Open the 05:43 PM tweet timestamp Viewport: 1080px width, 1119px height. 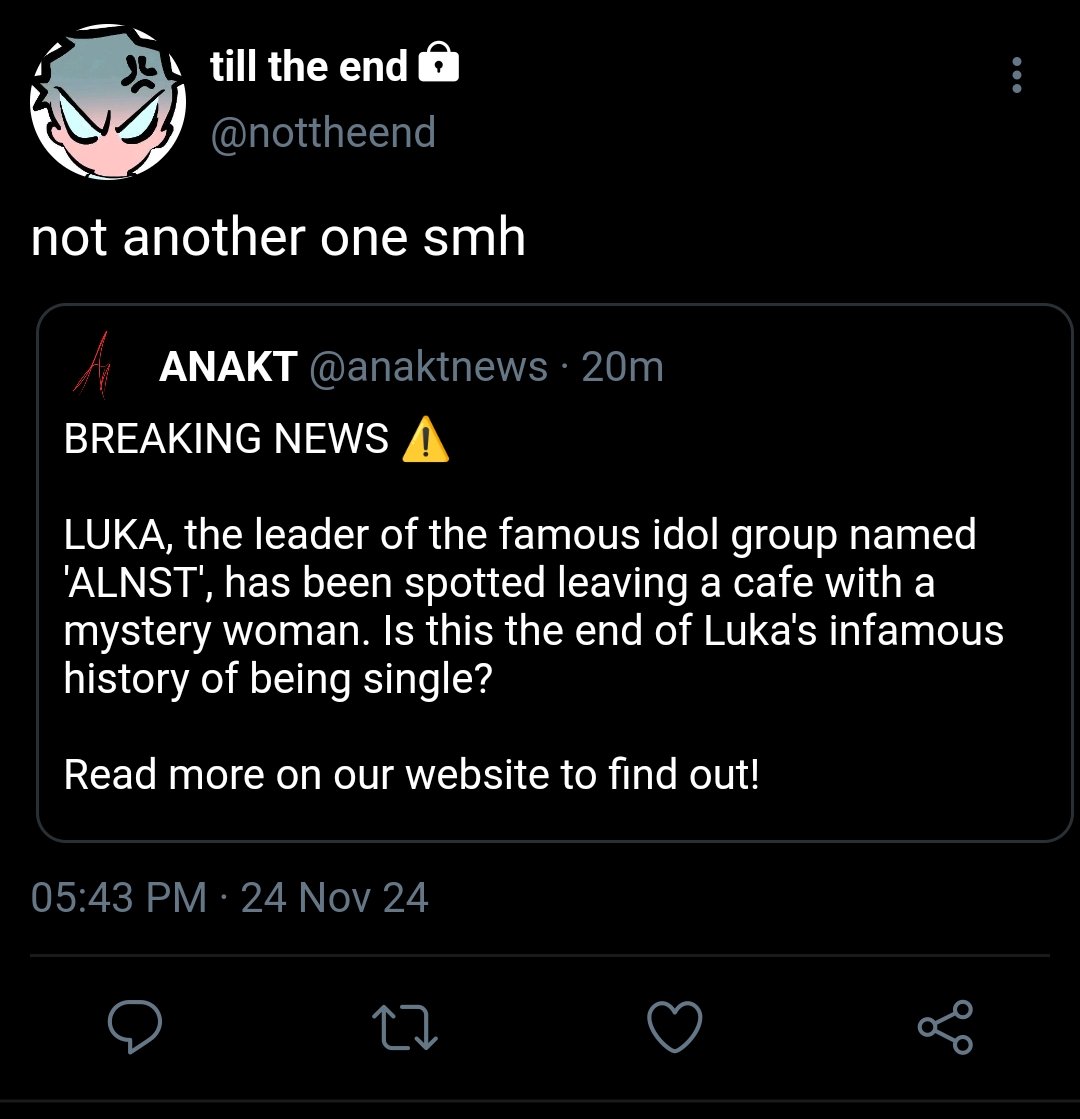click(118, 897)
